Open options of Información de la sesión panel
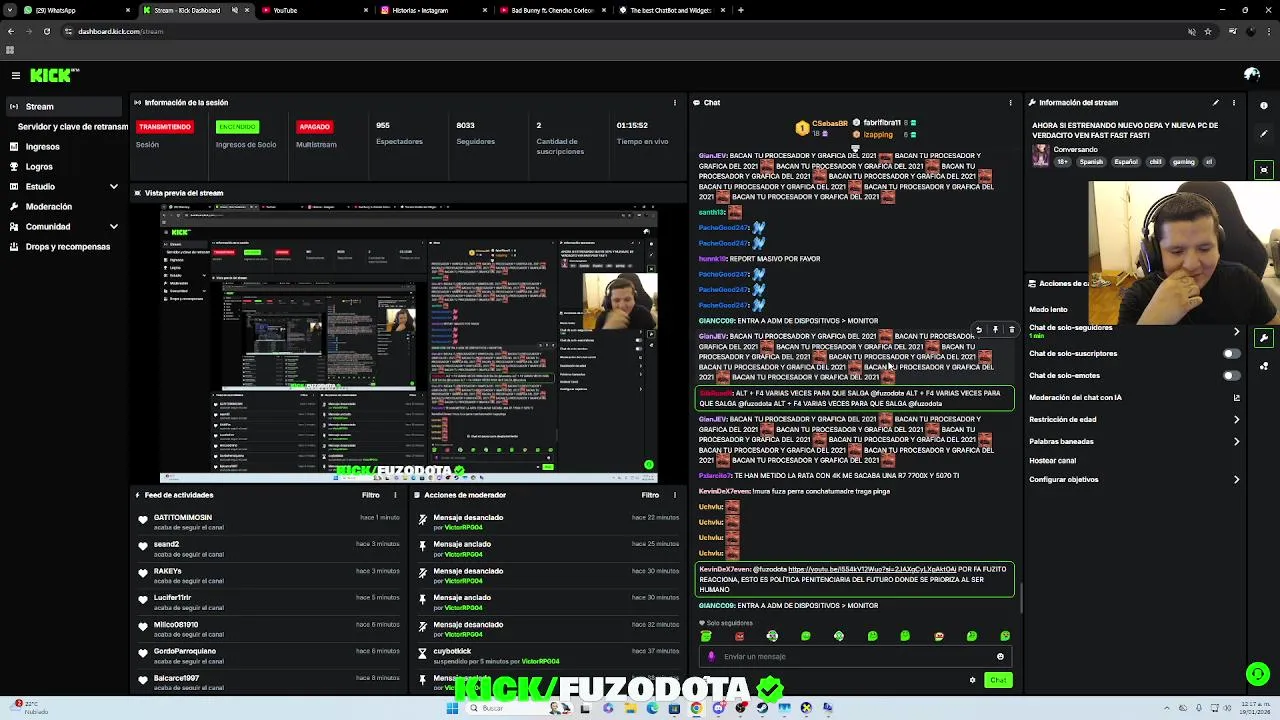1280x720 pixels. (x=675, y=102)
